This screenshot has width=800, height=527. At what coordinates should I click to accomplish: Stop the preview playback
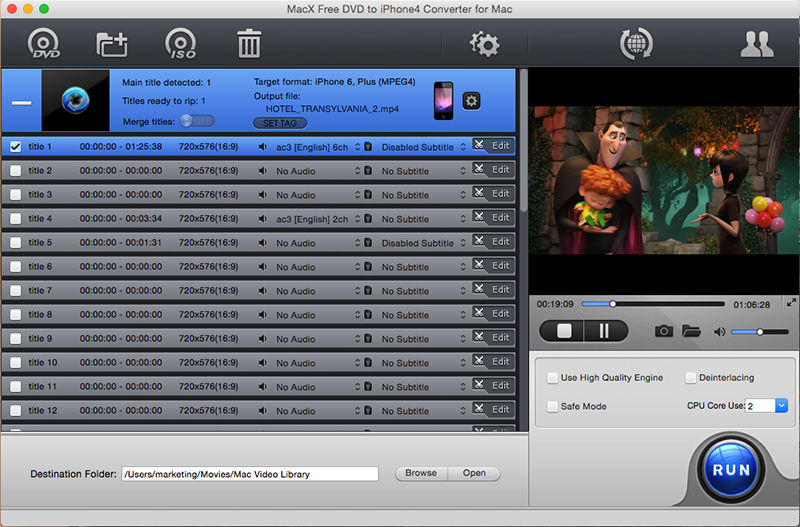tap(563, 331)
